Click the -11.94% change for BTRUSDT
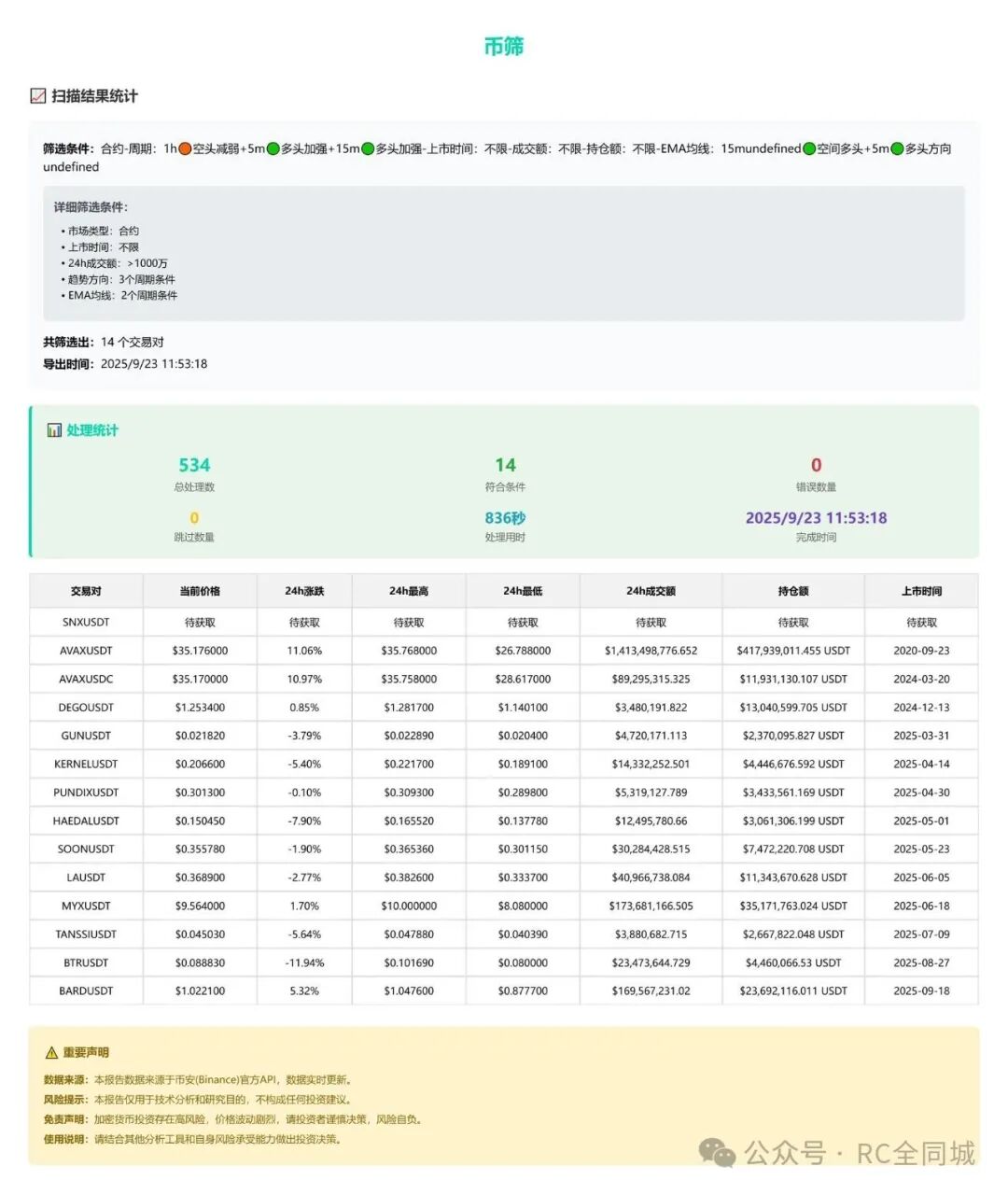This screenshot has height=1194, width=1008. pyautogui.click(x=304, y=962)
